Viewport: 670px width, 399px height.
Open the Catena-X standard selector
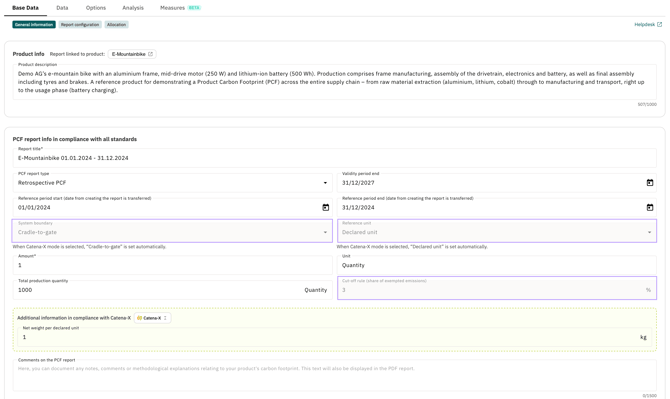153,318
